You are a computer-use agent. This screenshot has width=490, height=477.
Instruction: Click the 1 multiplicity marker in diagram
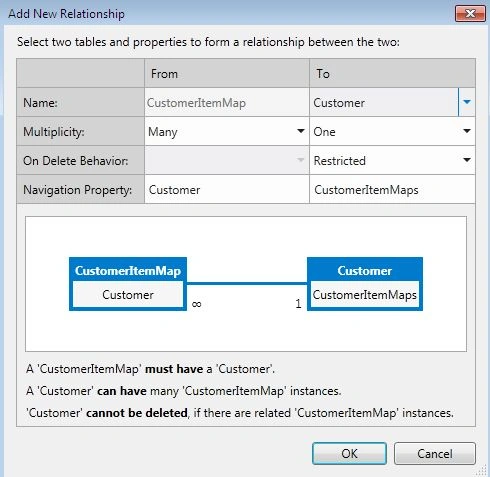(298, 303)
